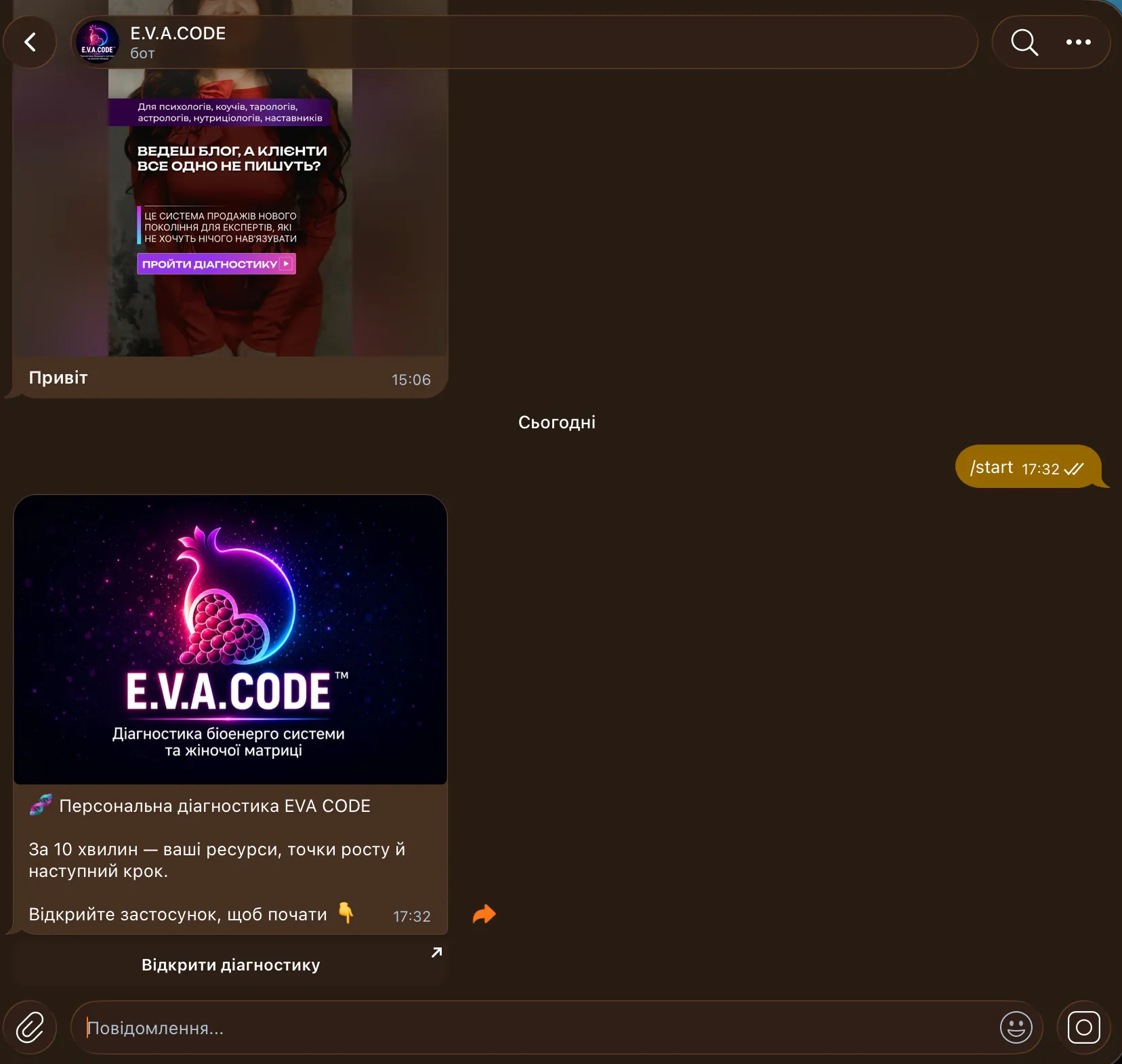Image resolution: width=1122 pixels, height=1064 pixels.
Task: Open the E.V.A.CODE bot avatar
Action: tap(97, 42)
